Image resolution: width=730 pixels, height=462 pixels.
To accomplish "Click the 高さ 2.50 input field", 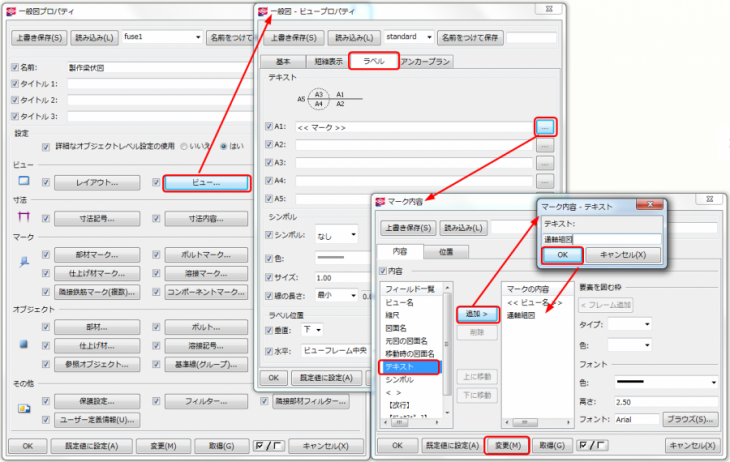I will pyautogui.click(x=666, y=402).
